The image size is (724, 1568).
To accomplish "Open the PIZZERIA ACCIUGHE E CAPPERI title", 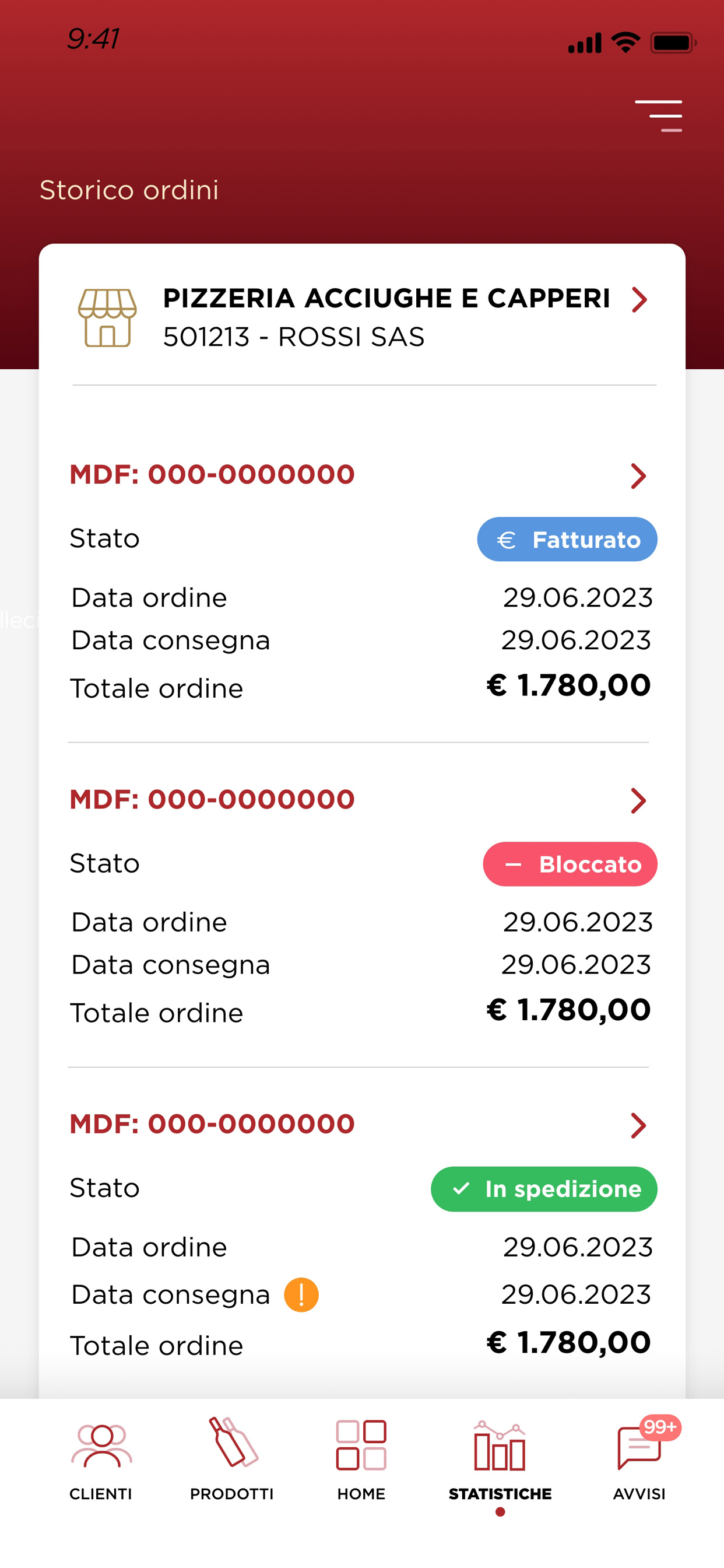I will point(386,298).
